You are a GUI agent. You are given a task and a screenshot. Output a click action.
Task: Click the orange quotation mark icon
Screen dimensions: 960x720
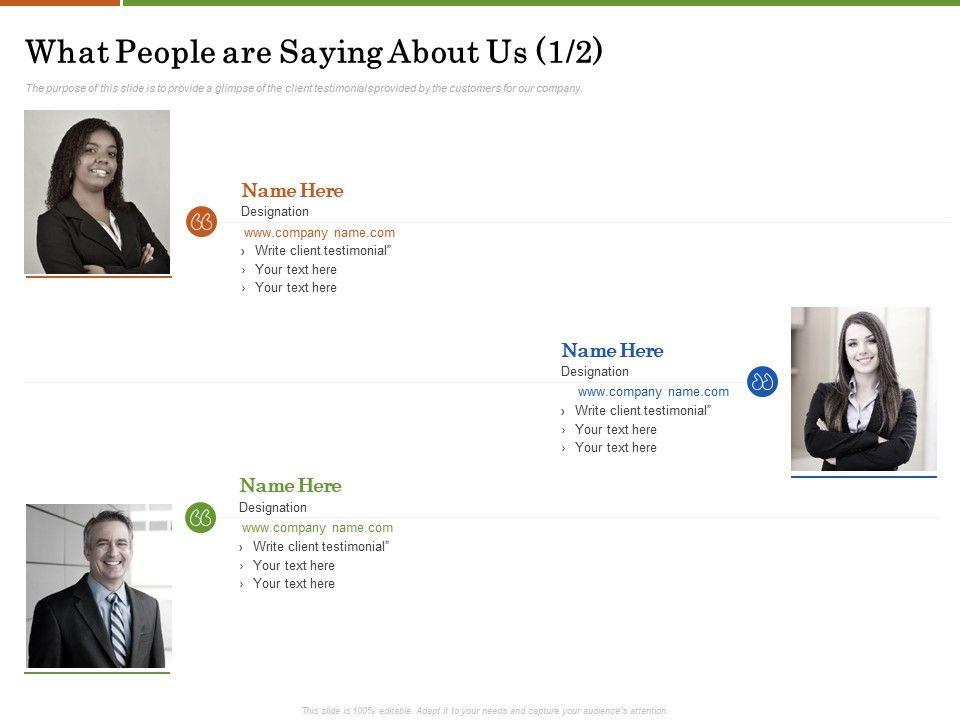pyautogui.click(x=201, y=222)
